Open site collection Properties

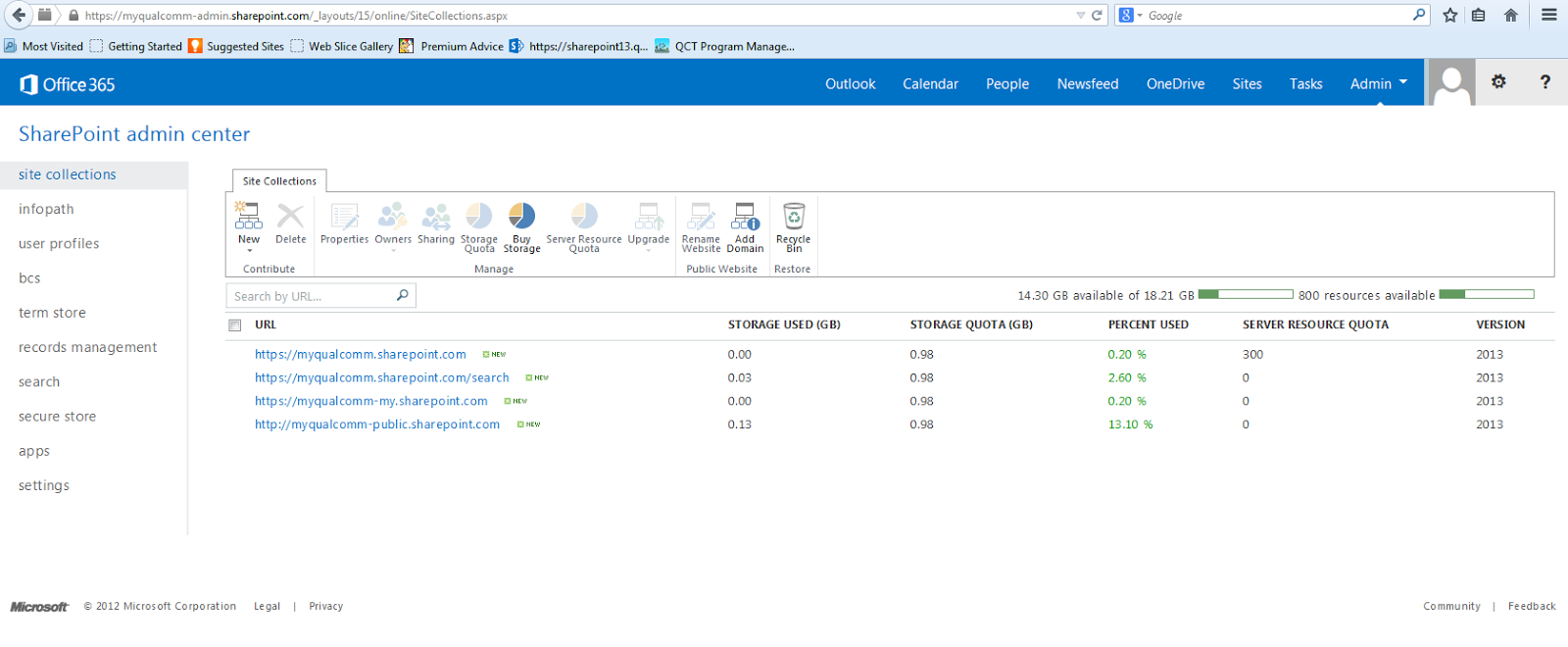coord(344,216)
